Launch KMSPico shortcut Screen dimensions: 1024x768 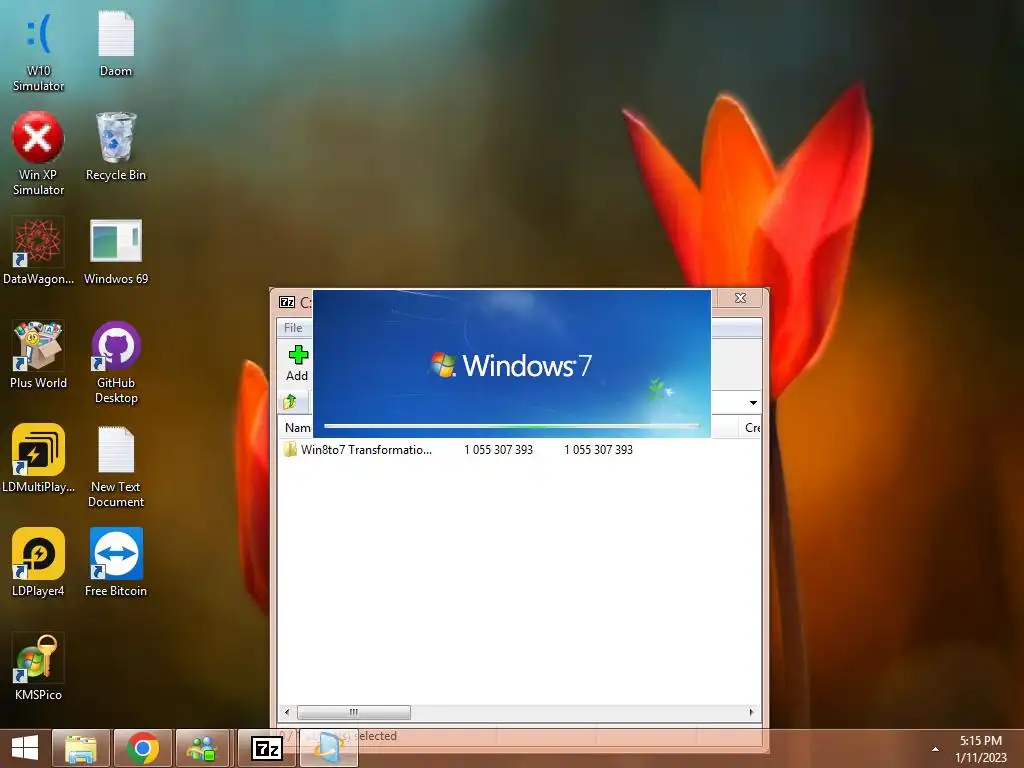(38, 667)
